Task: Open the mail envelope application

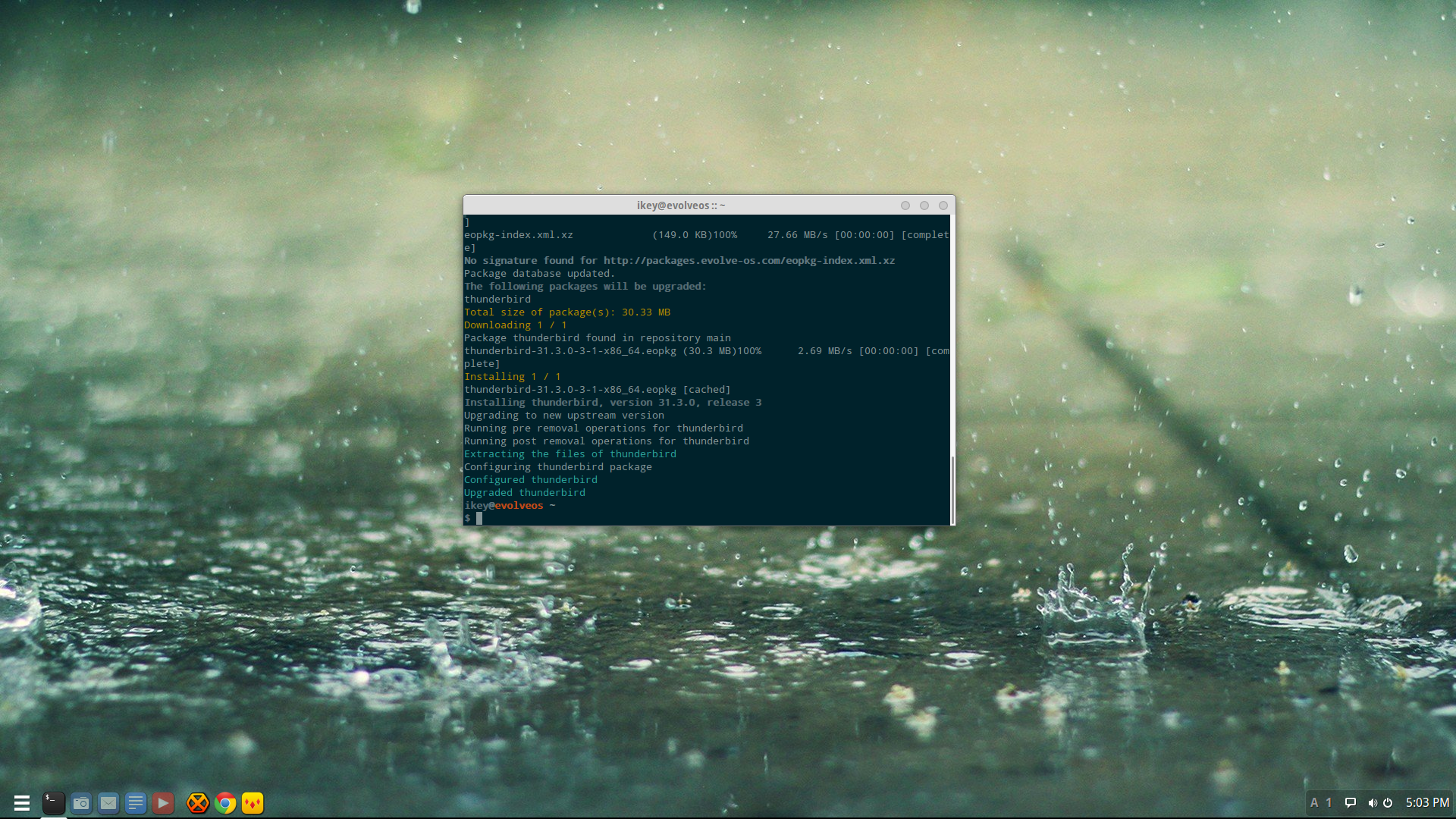Action: point(108,802)
